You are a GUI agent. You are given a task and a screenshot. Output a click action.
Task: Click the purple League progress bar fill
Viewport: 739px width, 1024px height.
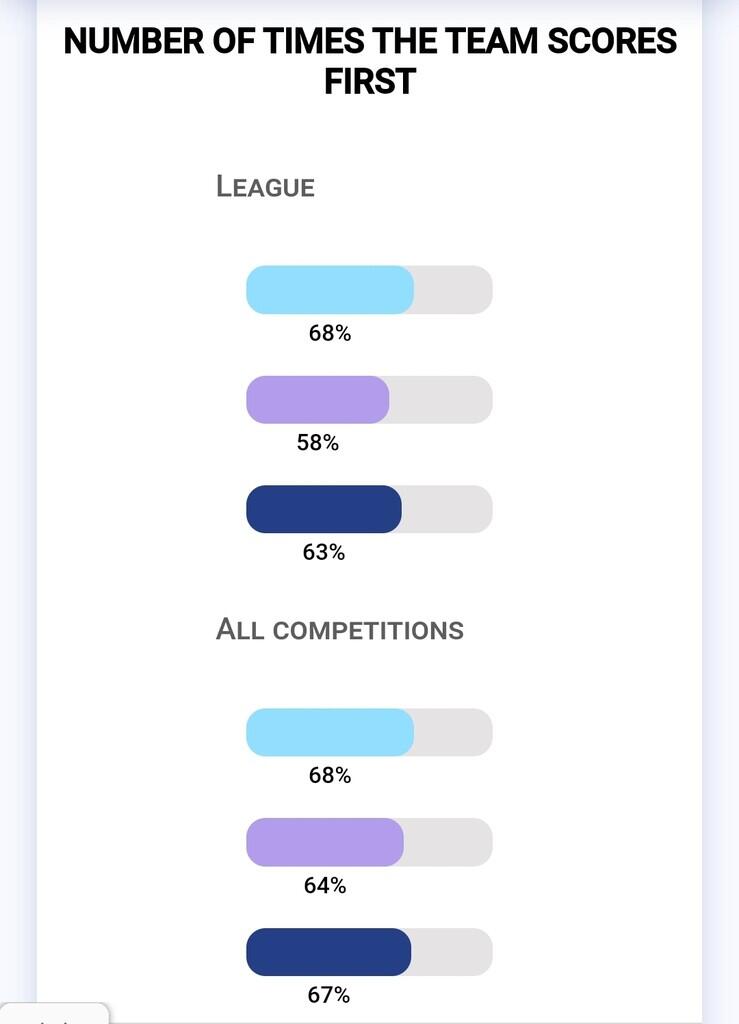point(317,400)
